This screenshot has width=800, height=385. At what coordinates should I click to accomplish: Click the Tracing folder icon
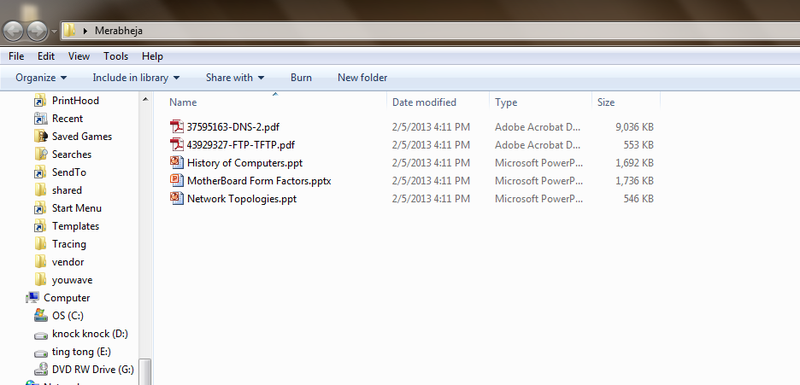click(41, 244)
